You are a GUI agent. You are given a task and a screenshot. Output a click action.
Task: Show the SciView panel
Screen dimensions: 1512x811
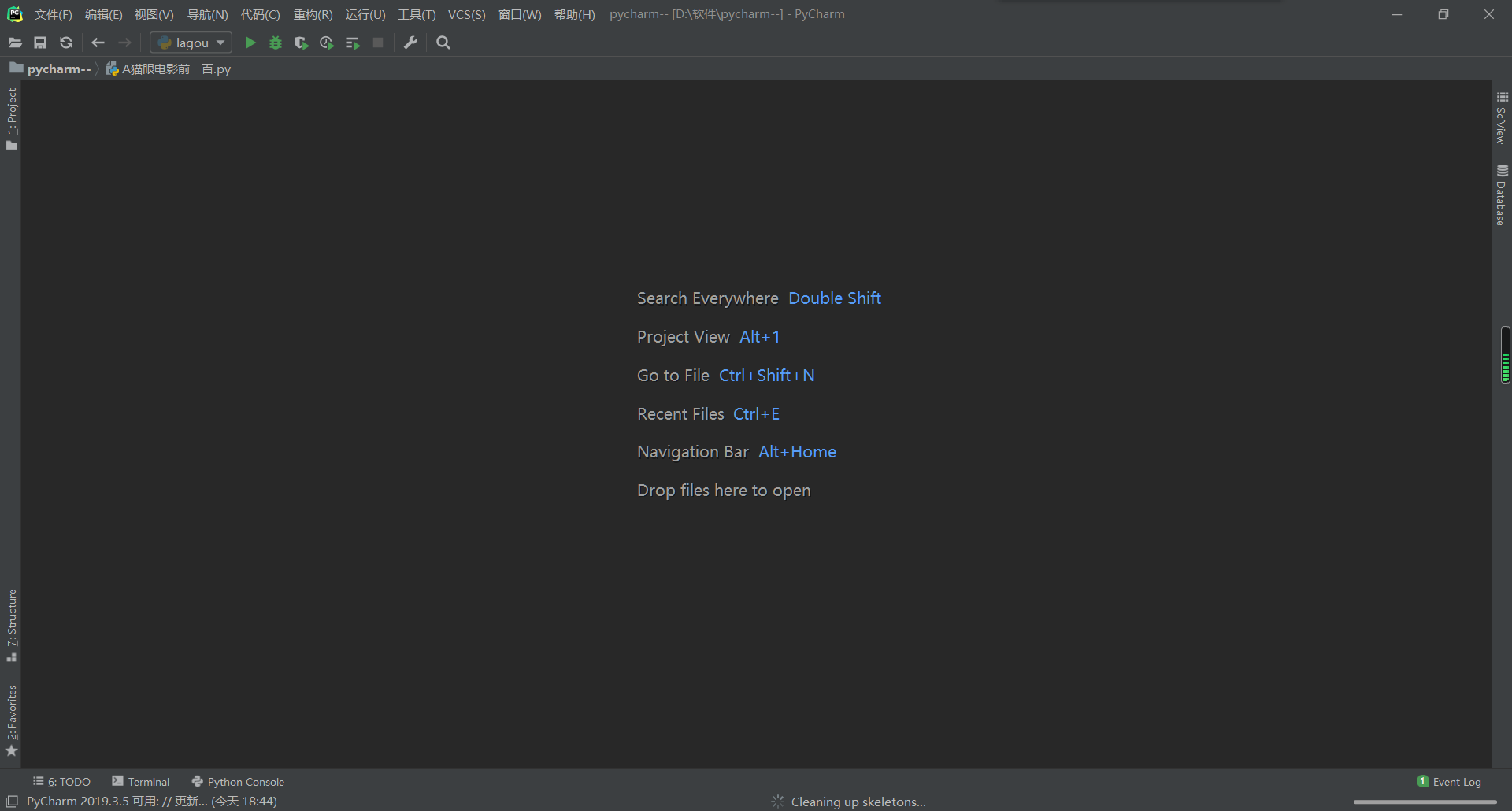pos(1502,118)
